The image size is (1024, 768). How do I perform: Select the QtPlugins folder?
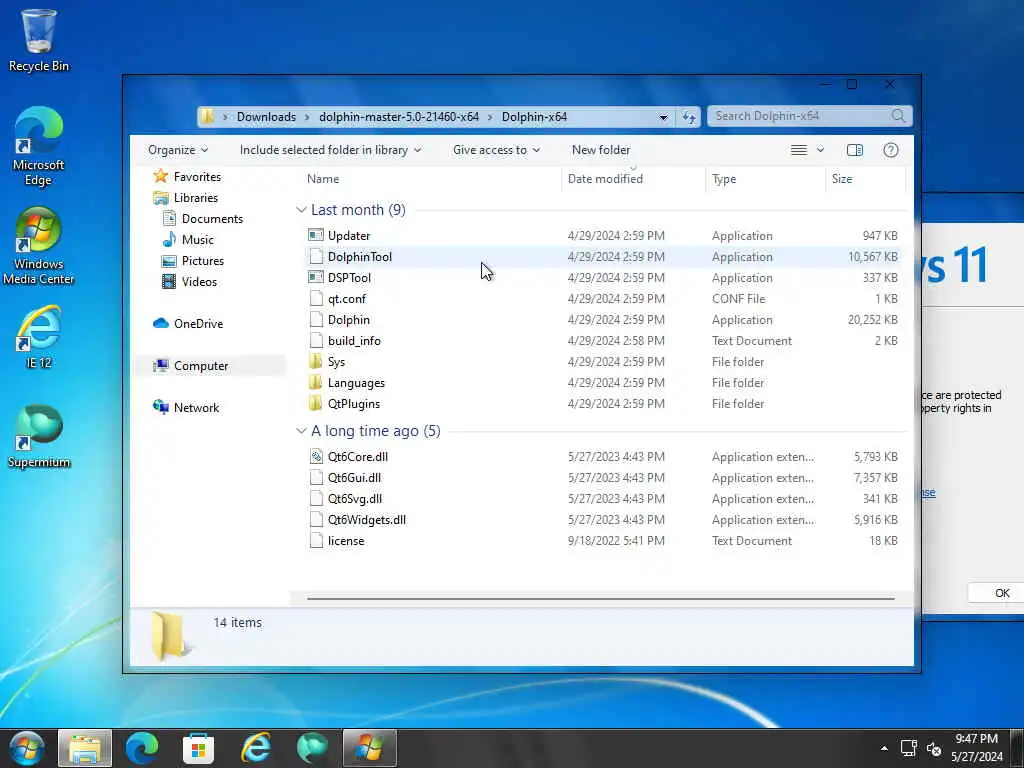coord(603,404)
